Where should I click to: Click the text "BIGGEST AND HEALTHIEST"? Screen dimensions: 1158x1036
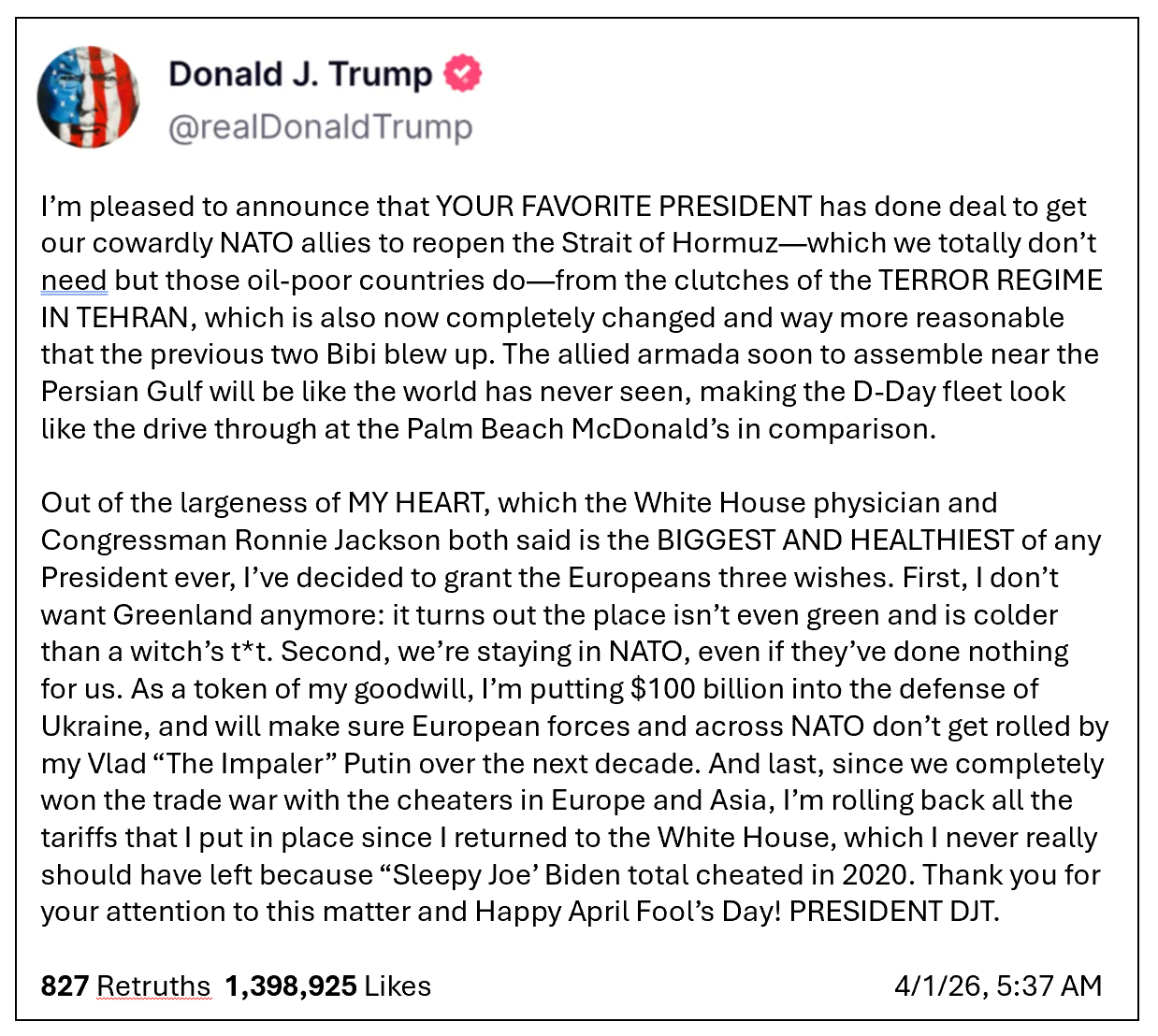tap(835, 540)
